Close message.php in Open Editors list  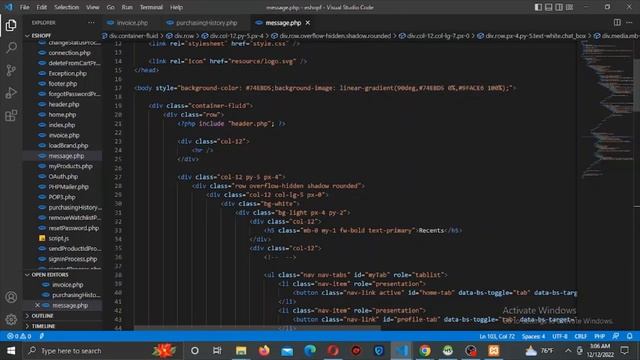tap(37, 305)
